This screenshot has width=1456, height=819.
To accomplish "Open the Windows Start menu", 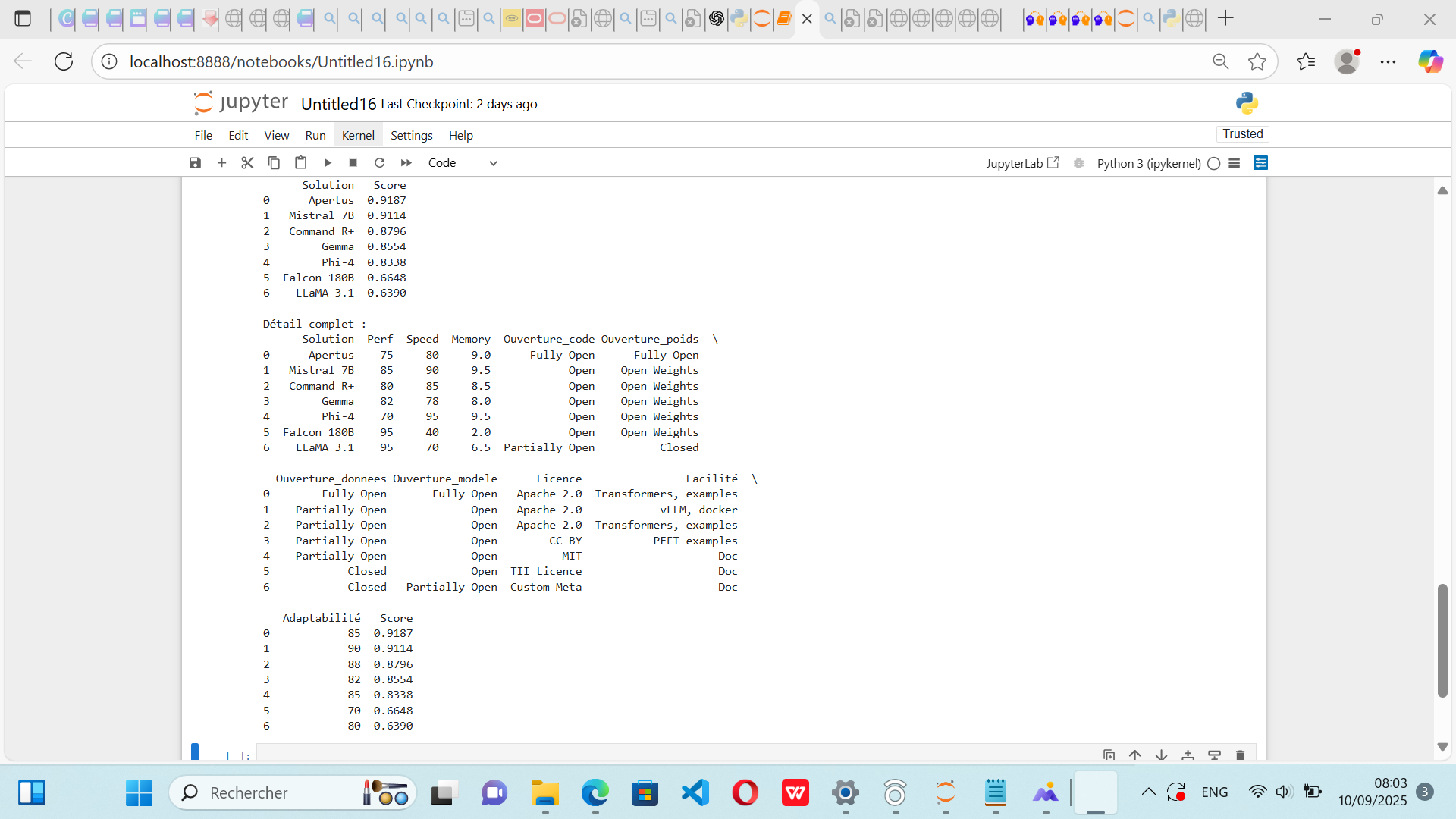I will (x=139, y=793).
